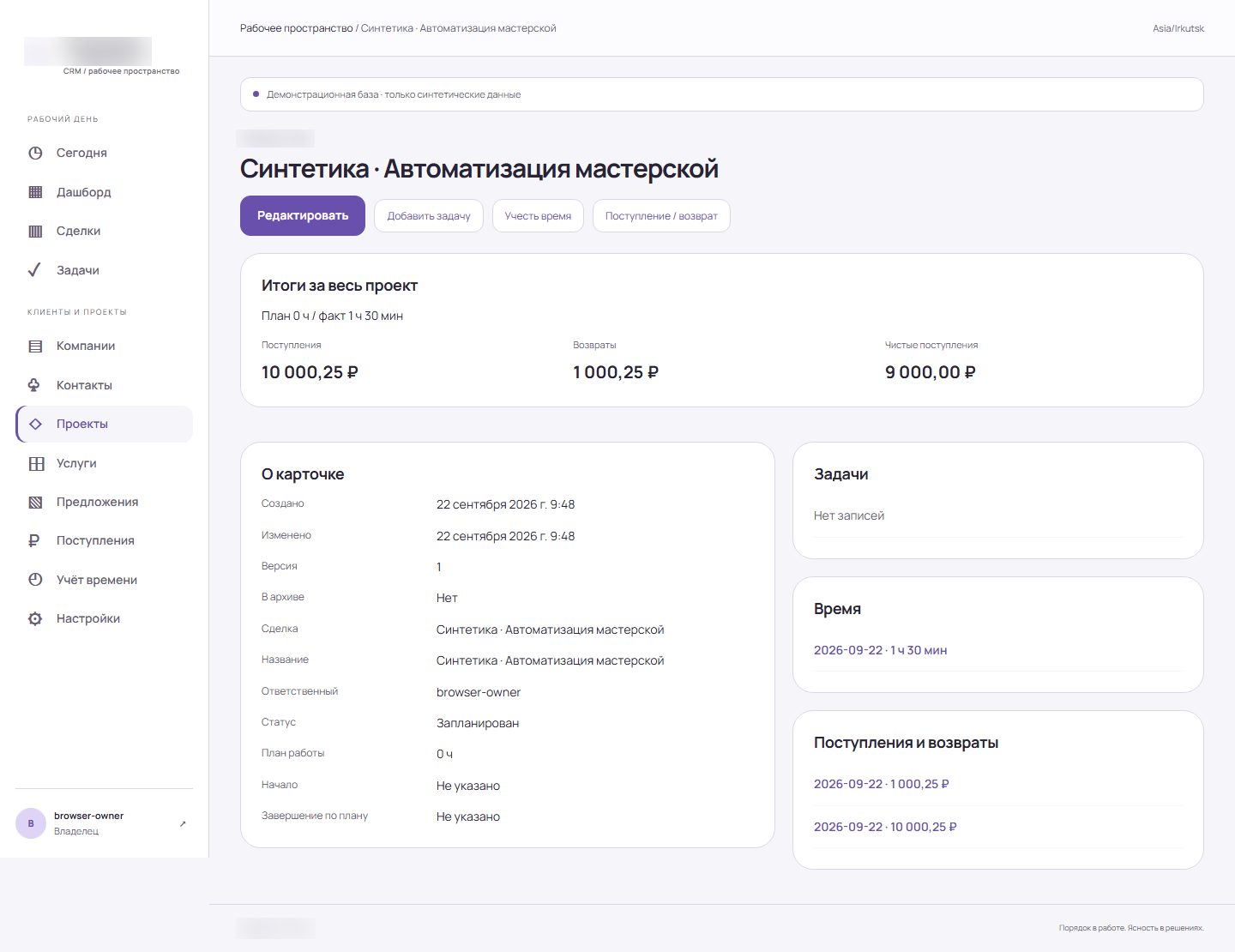
Task: Click the status value Запланирован
Action: point(478,723)
